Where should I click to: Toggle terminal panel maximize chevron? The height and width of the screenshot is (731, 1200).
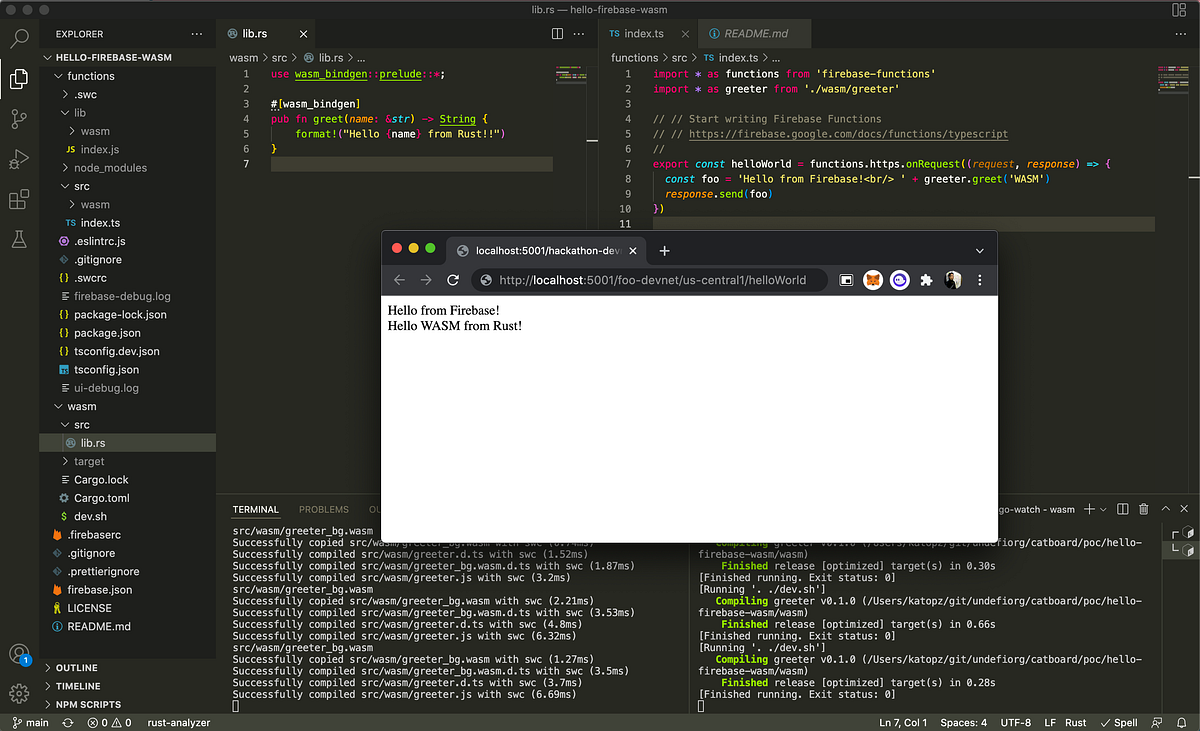tap(1166, 509)
